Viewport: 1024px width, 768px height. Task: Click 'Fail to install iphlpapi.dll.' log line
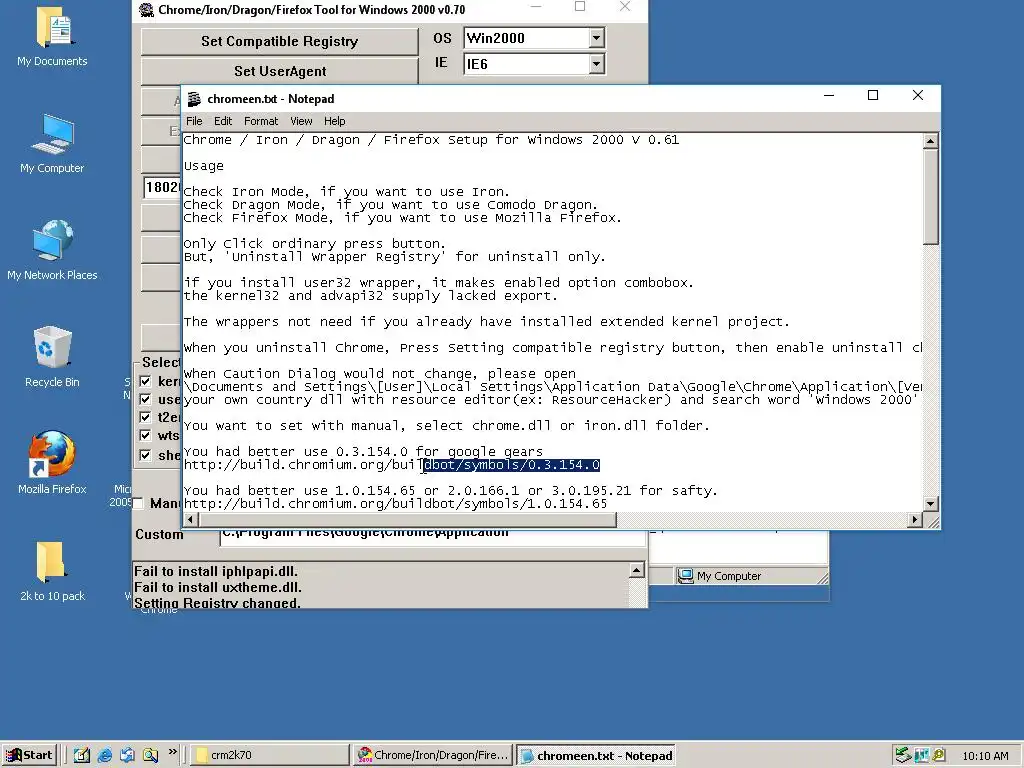216,571
